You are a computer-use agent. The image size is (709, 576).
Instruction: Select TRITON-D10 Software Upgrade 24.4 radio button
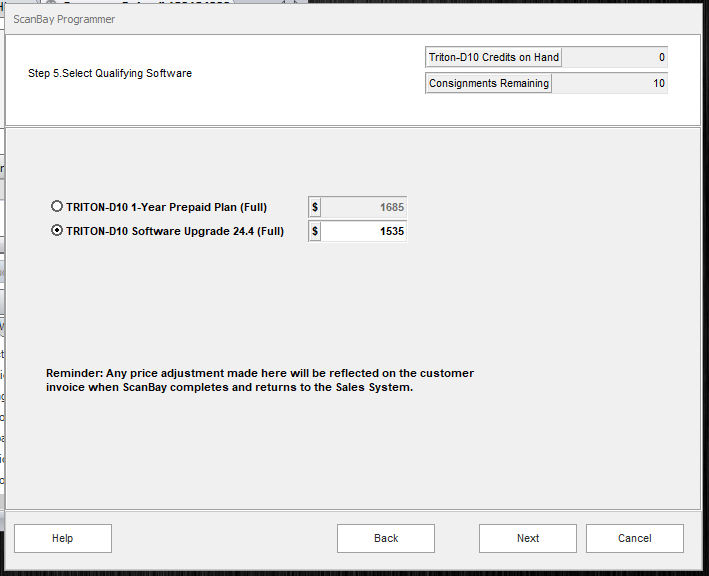[x=57, y=231]
